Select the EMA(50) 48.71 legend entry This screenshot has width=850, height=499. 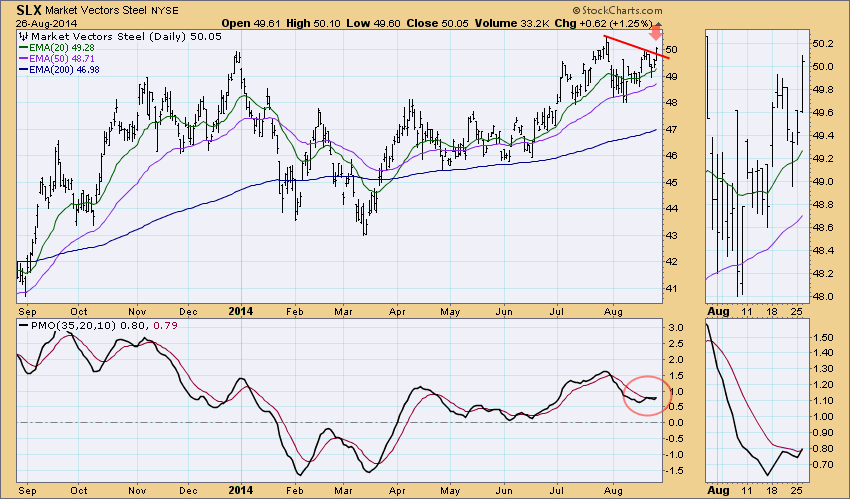pyautogui.click(x=56, y=59)
